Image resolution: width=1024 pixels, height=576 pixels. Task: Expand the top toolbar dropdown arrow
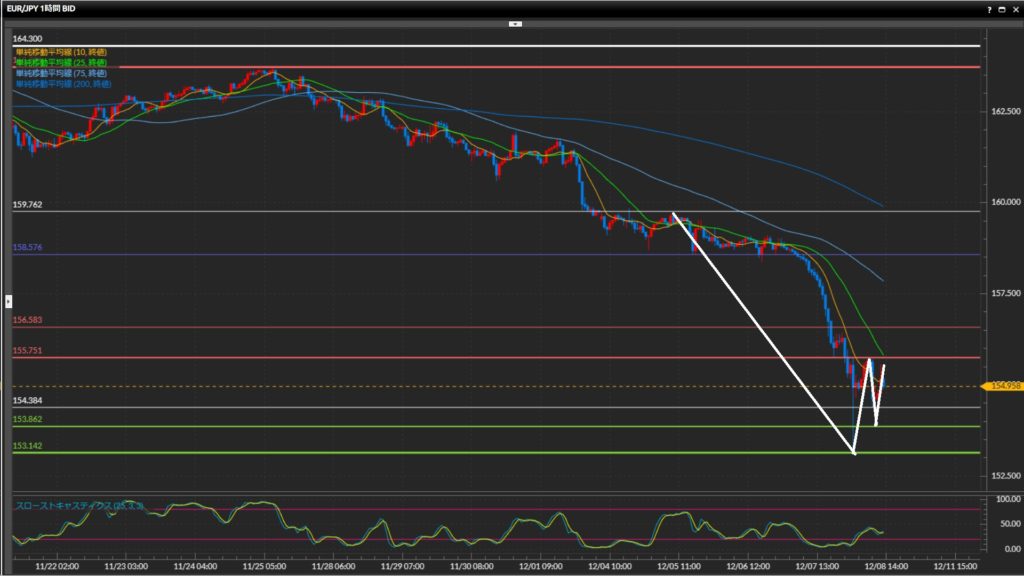coord(515,22)
